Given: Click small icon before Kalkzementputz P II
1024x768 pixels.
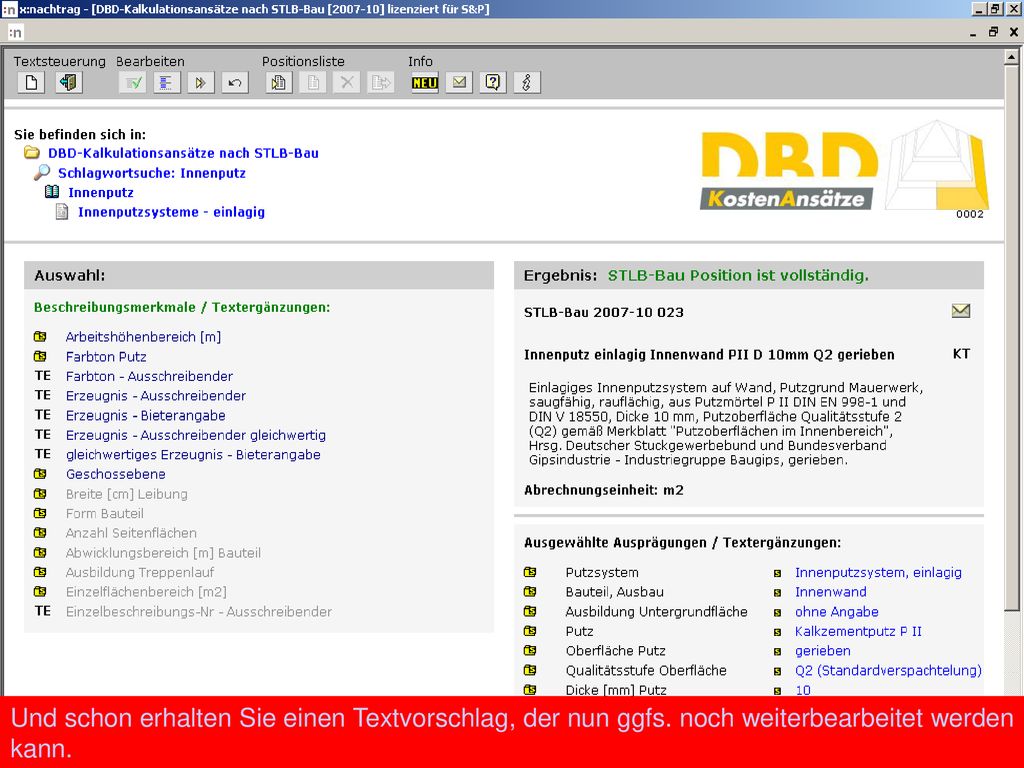Looking at the screenshot, I should coord(777,632).
